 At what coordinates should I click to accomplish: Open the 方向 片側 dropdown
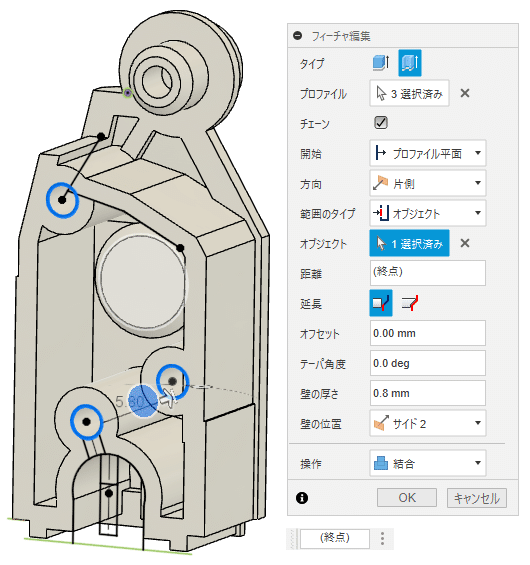[x=428, y=183]
